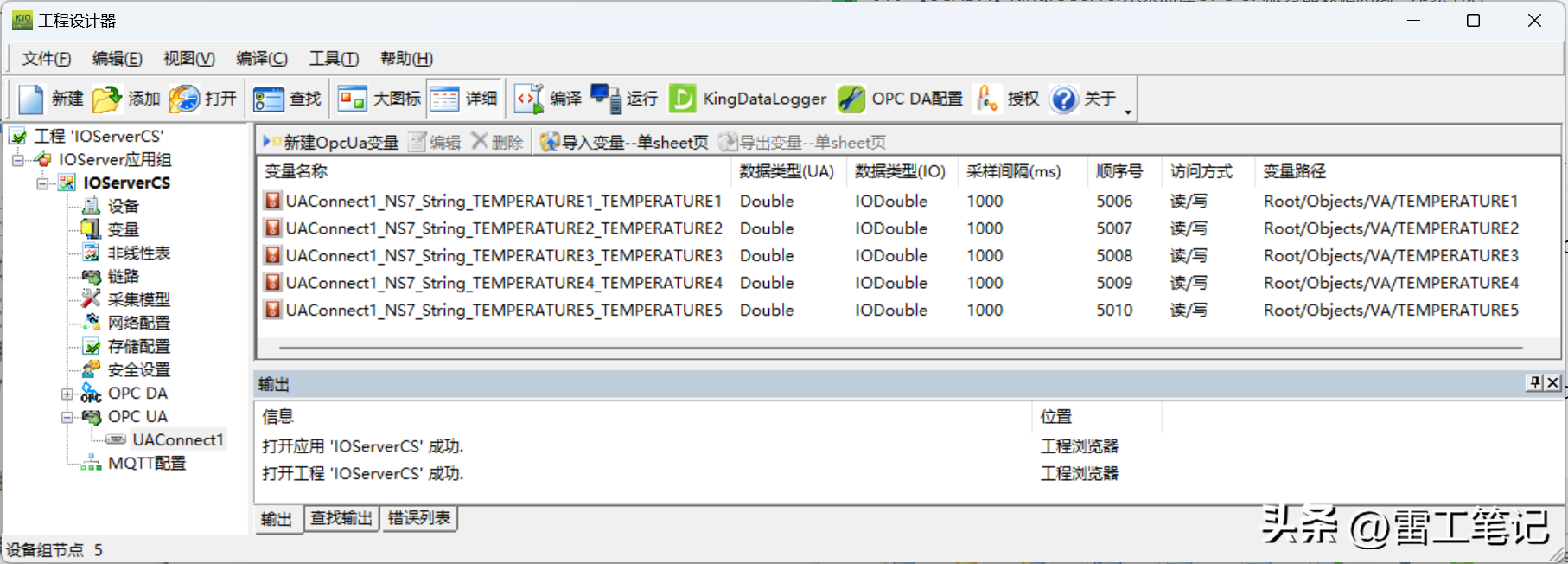Open project with the 打开 toolbar icon
The width and height of the screenshot is (1568, 564).
point(184,99)
